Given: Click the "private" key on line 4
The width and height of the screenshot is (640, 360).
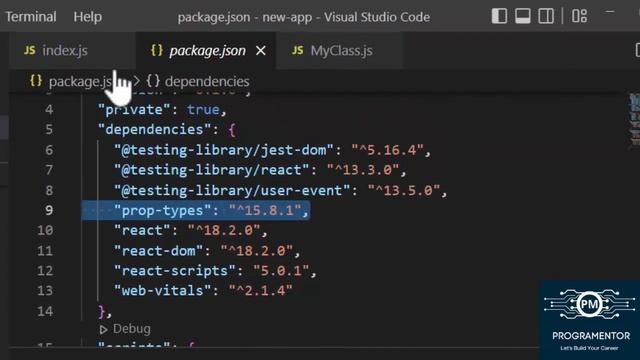Looking at the screenshot, I should coord(134,109).
